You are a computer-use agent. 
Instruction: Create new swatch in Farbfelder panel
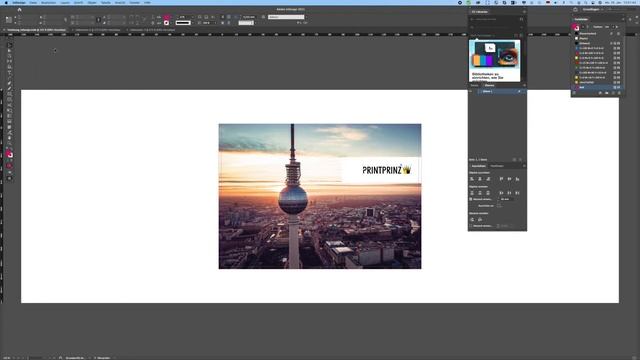coord(613,93)
